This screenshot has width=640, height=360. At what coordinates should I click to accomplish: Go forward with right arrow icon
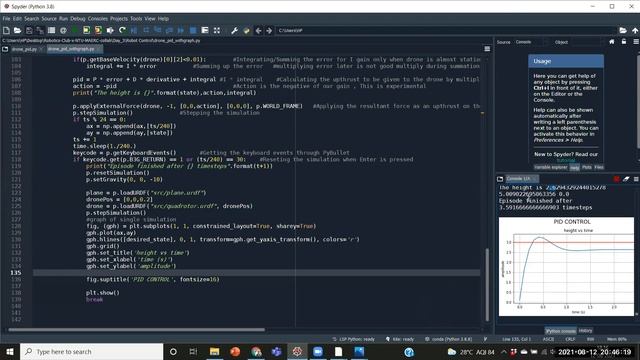pyautogui.click(x=269, y=30)
